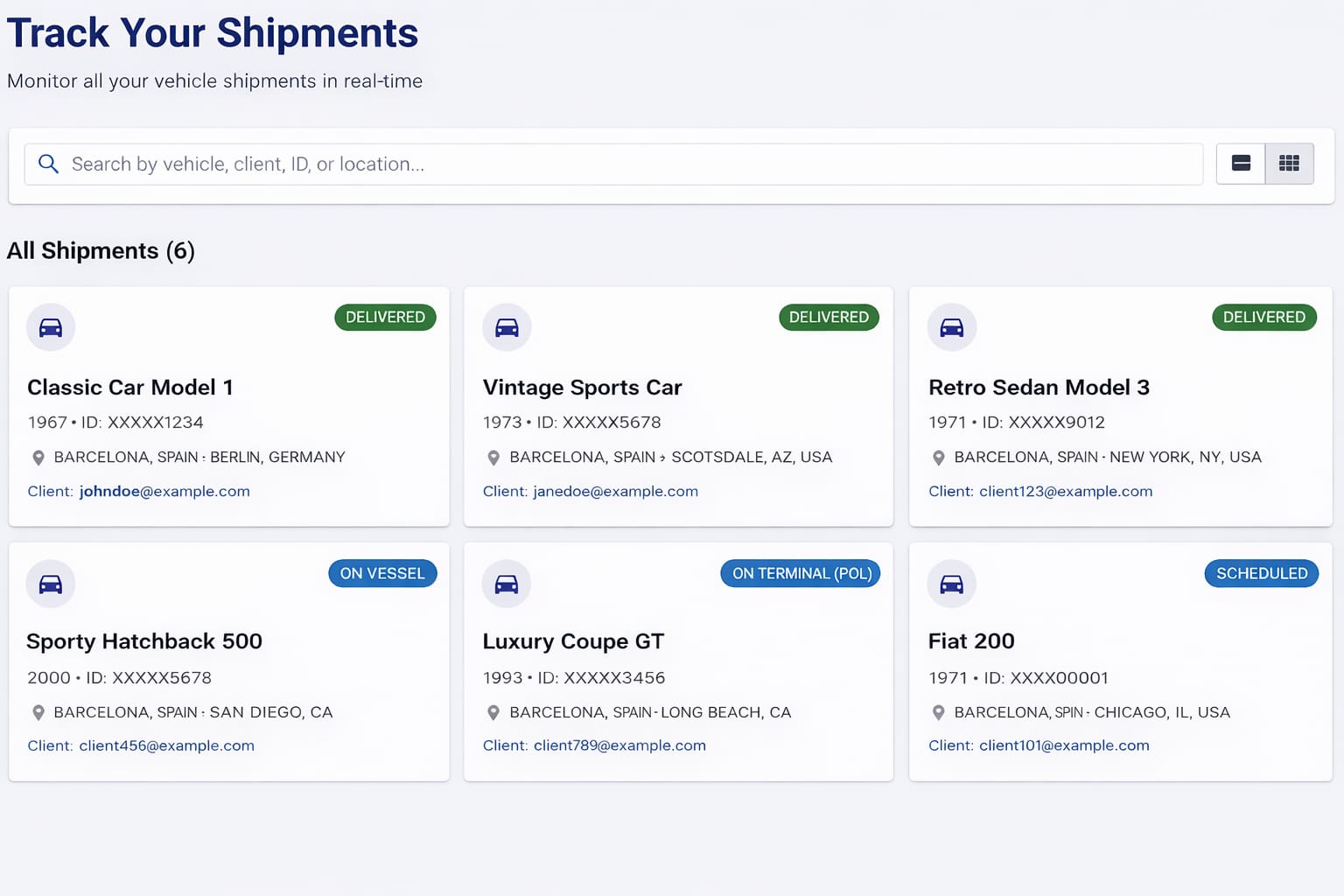Viewport: 1344px width, 896px height.
Task: Click the ON VESSEL status badge
Action: pyautogui.click(x=382, y=573)
